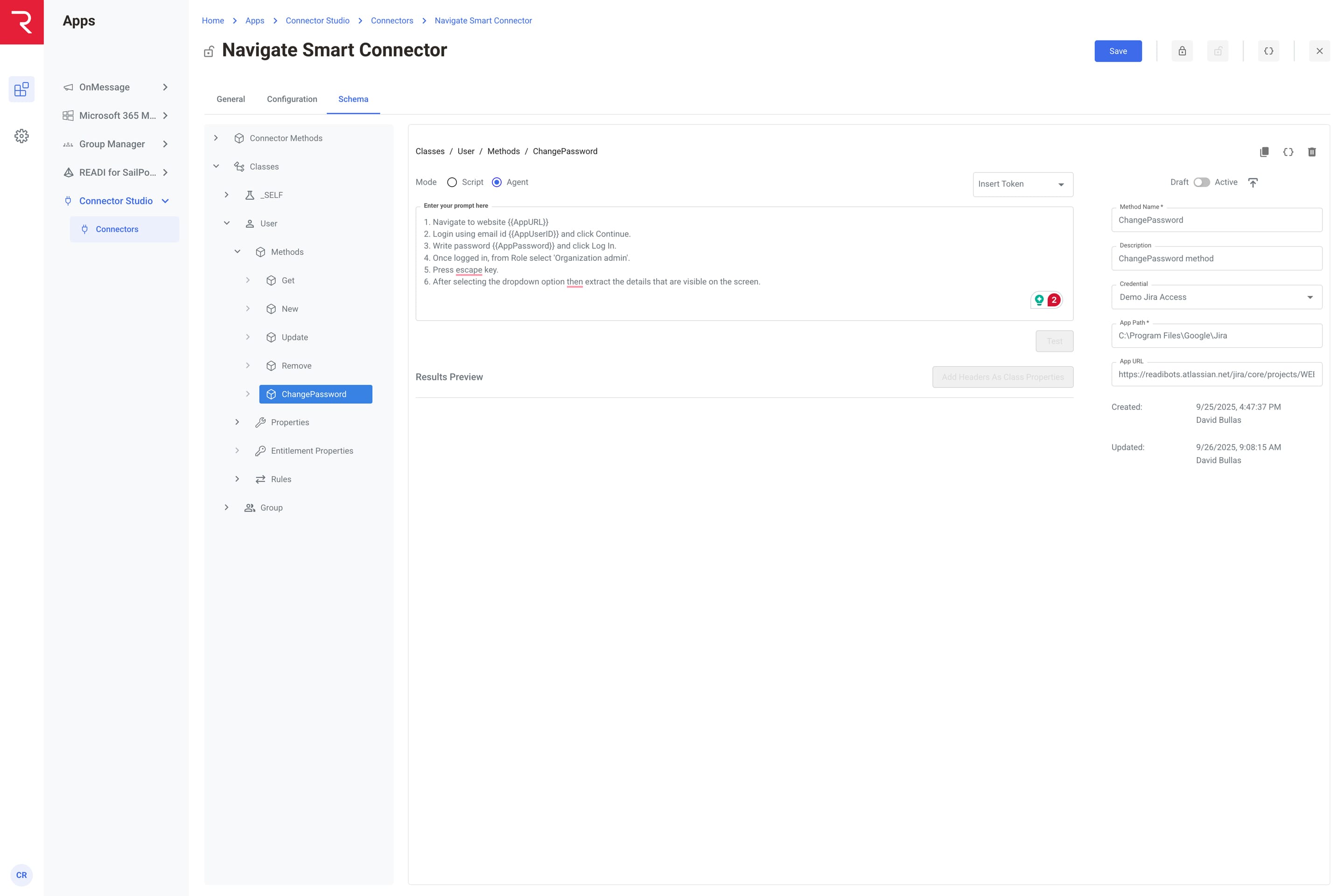Expand the Get method chevron
Image resolution: width=1344 pixels, height=896 pixels.
248,280
